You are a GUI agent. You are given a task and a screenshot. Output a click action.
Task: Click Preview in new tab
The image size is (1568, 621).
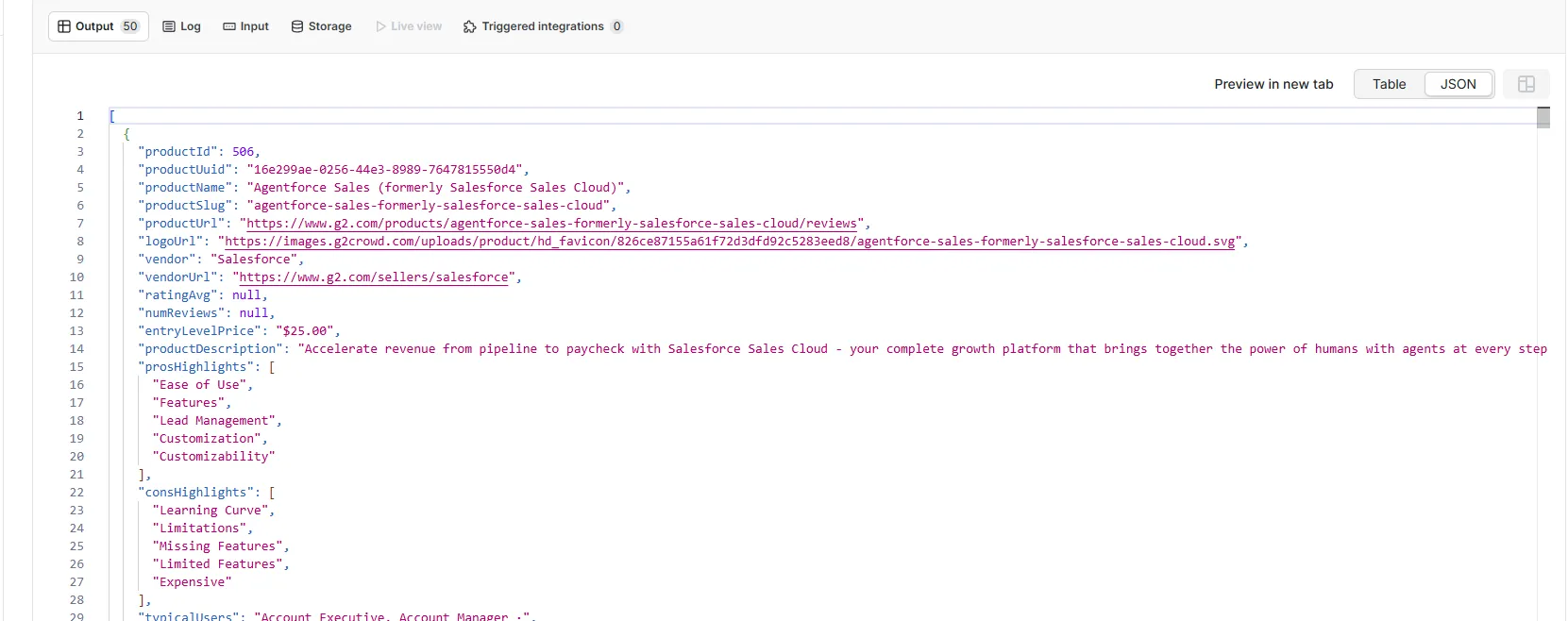coord(1273,84)
